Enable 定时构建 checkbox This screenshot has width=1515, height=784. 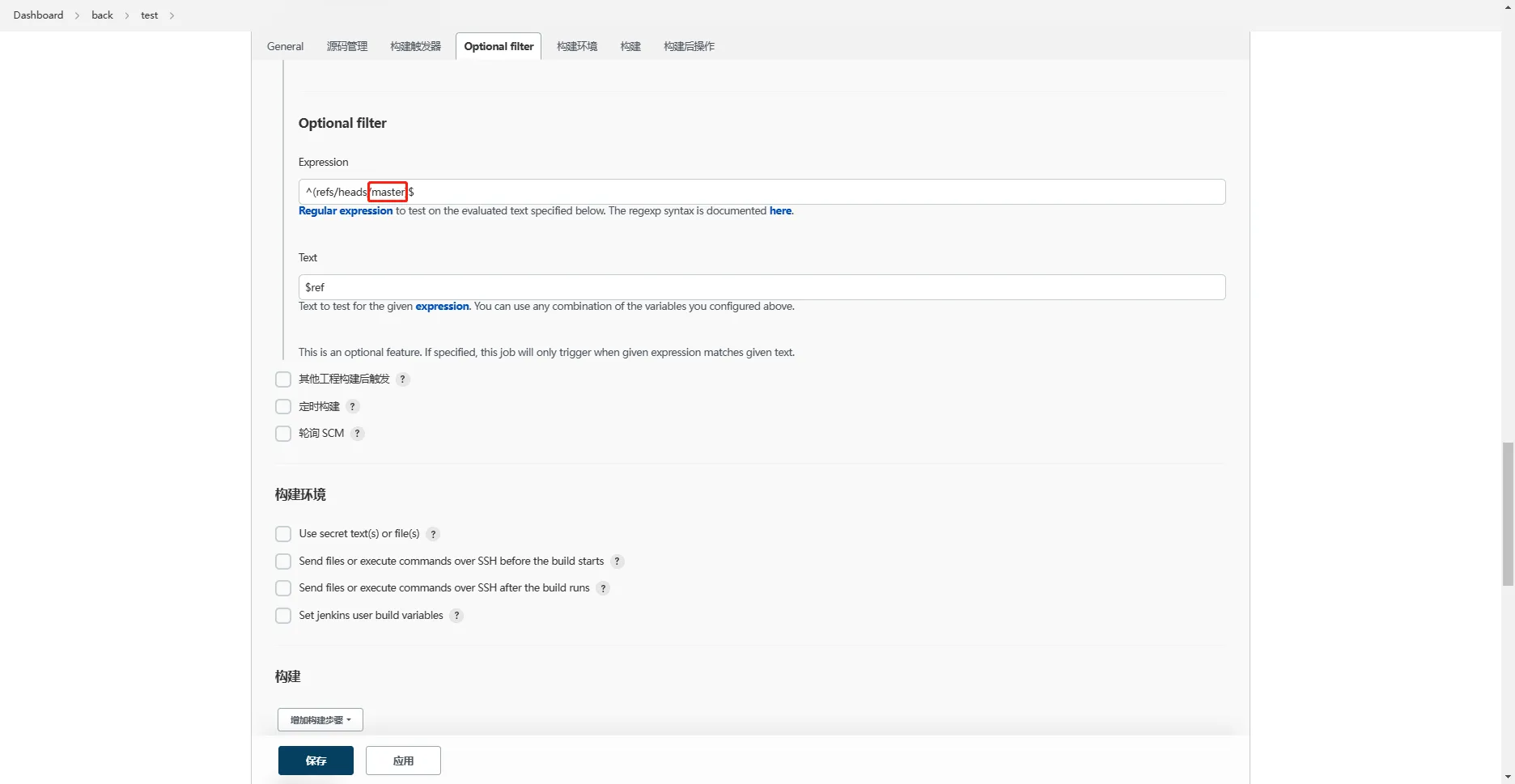pyautogui.click(x=283, y=407)
